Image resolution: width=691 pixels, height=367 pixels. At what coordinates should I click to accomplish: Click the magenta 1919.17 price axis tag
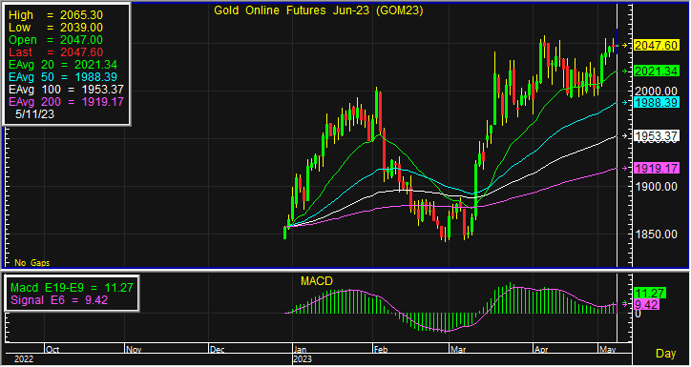pyautogui.click(x=656, y=168)
